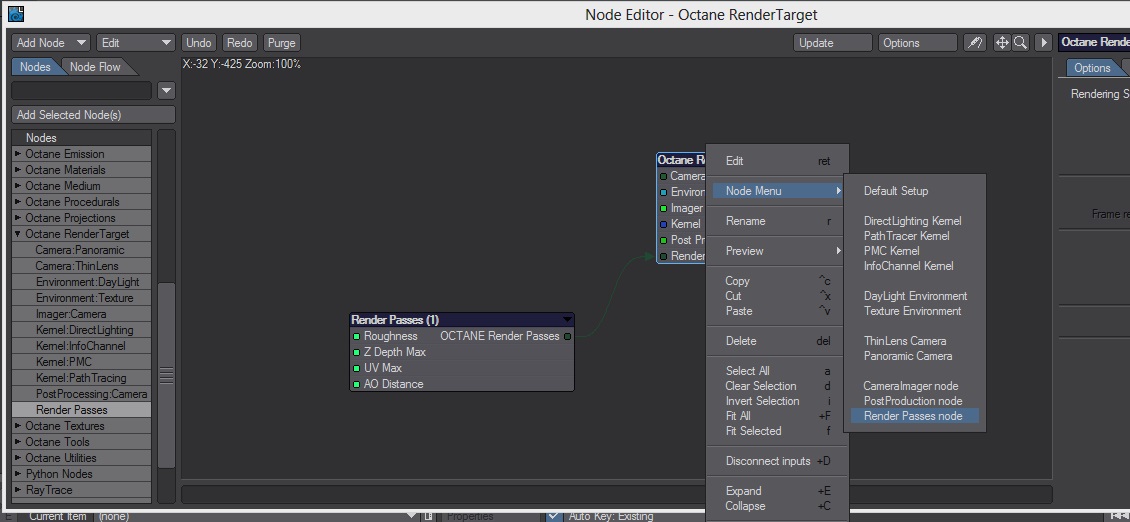Choose DayLight Environment from submenu
This screenshot has height=522, width=1130.
coord(915,296)
